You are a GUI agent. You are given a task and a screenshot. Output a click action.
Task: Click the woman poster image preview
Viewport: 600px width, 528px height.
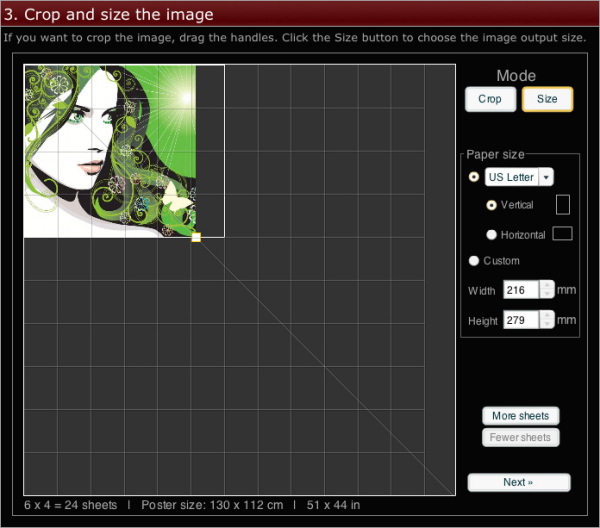pyautogui.click(x=110, y=150)
